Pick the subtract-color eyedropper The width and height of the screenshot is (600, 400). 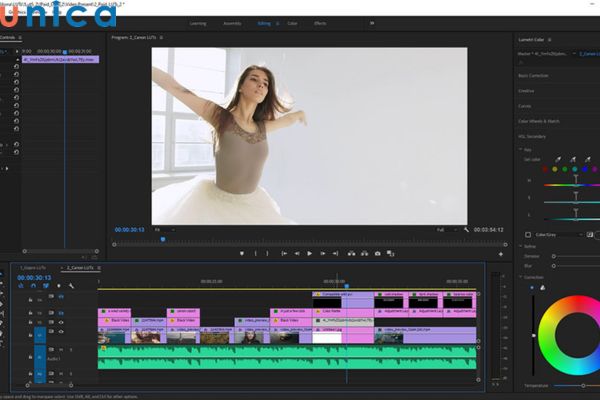(587, 159)
